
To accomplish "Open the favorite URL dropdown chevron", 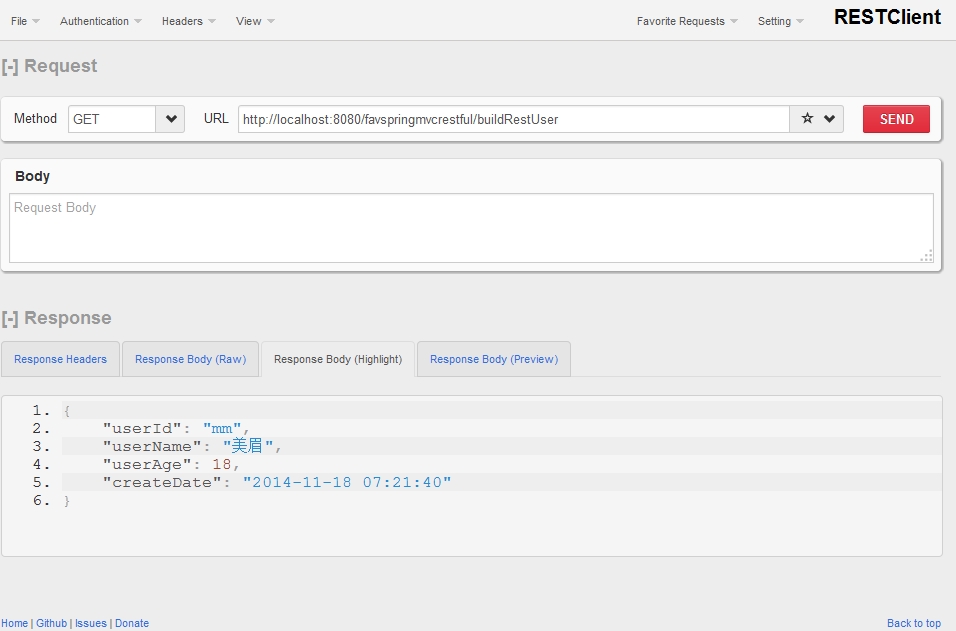I will [830, 119].
